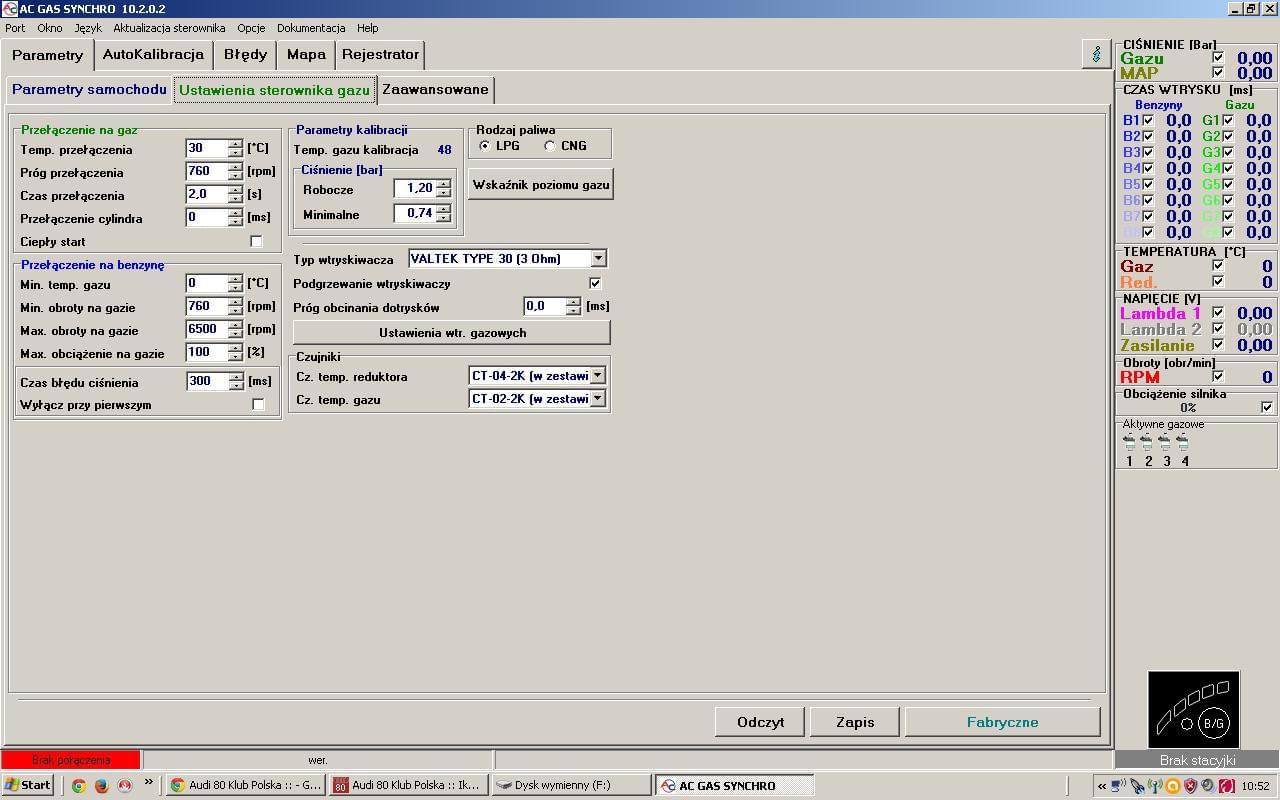Uncheck Podgrzewanie wtryskiwaczy

click(x=595, y=283)
